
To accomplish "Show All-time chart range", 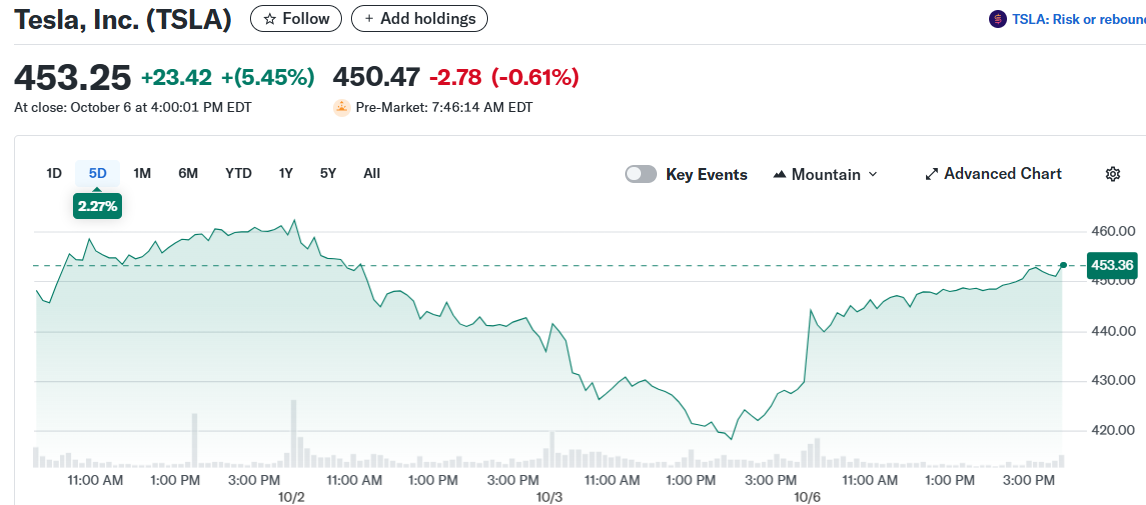I will [372, 173].
